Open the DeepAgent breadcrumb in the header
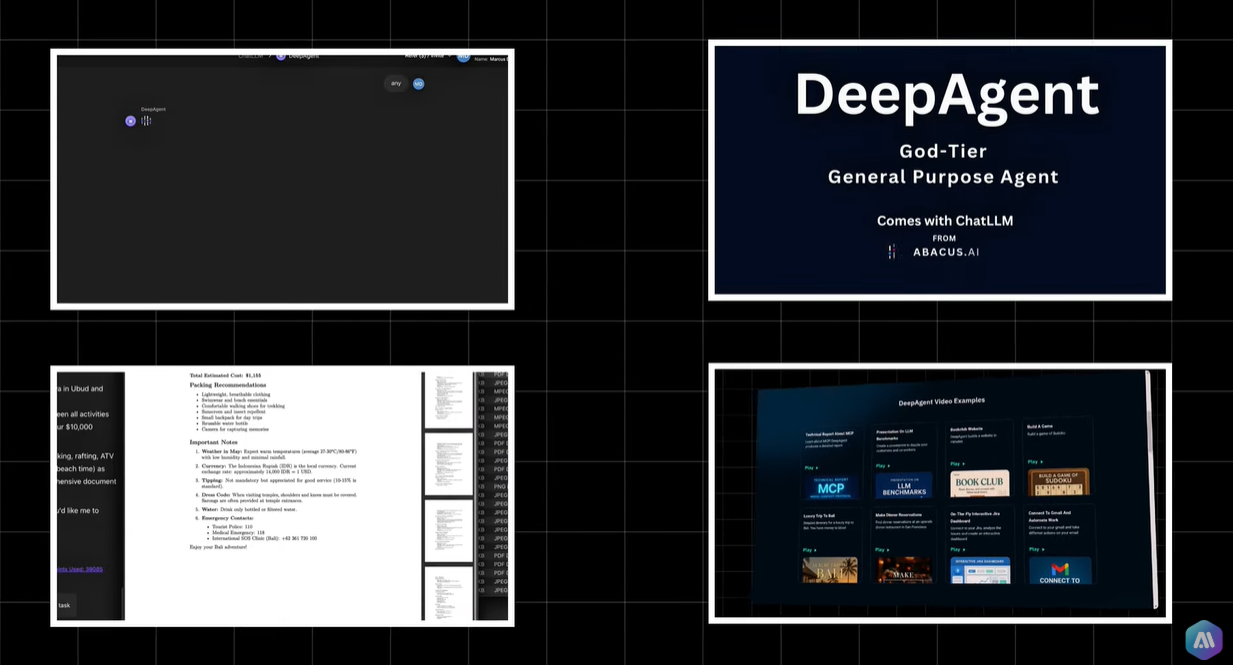1233x665 pixels. click(298, 56)
